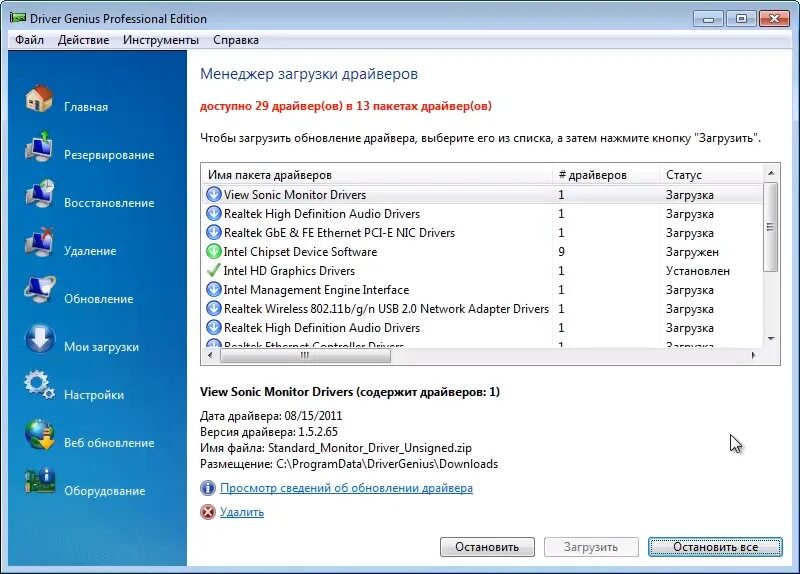
Task: Open Мои загрузки download arrow icon
Action: [39, 338]
